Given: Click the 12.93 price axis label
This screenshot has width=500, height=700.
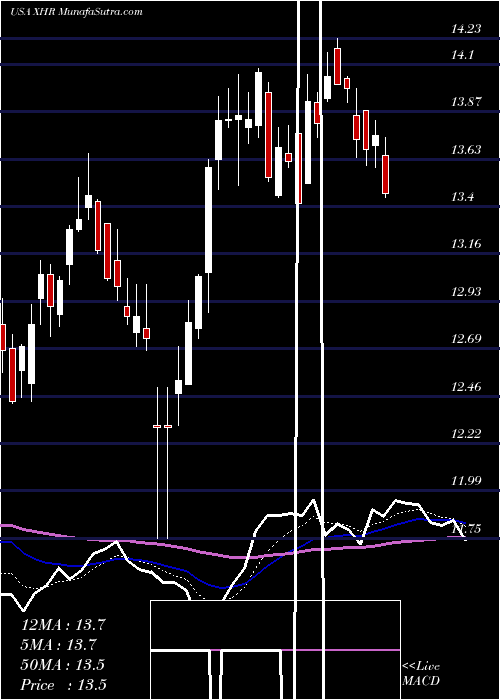Looking at the screenshot, I should [467, 292].
